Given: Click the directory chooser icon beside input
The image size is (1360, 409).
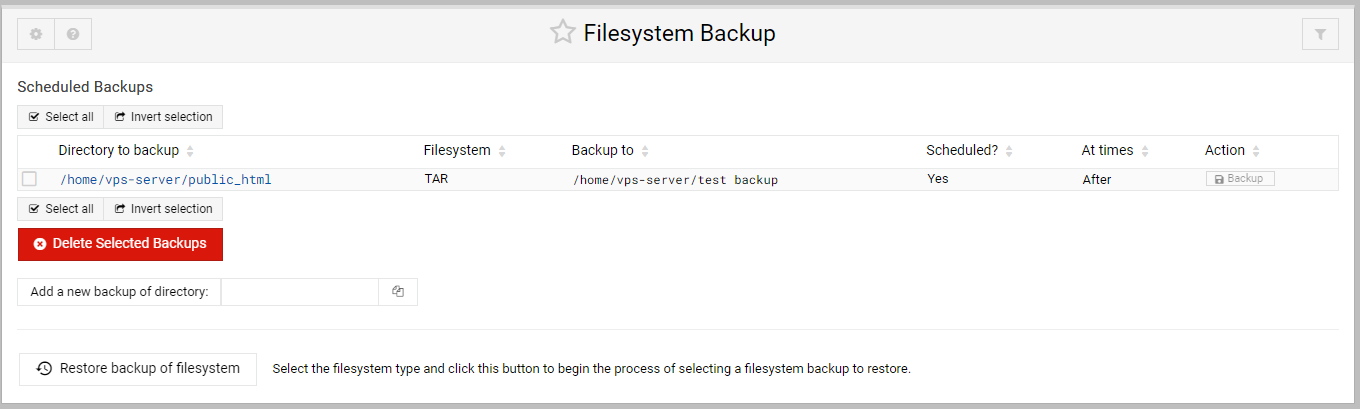Looking at the screenshot, I should coord(398,292).
